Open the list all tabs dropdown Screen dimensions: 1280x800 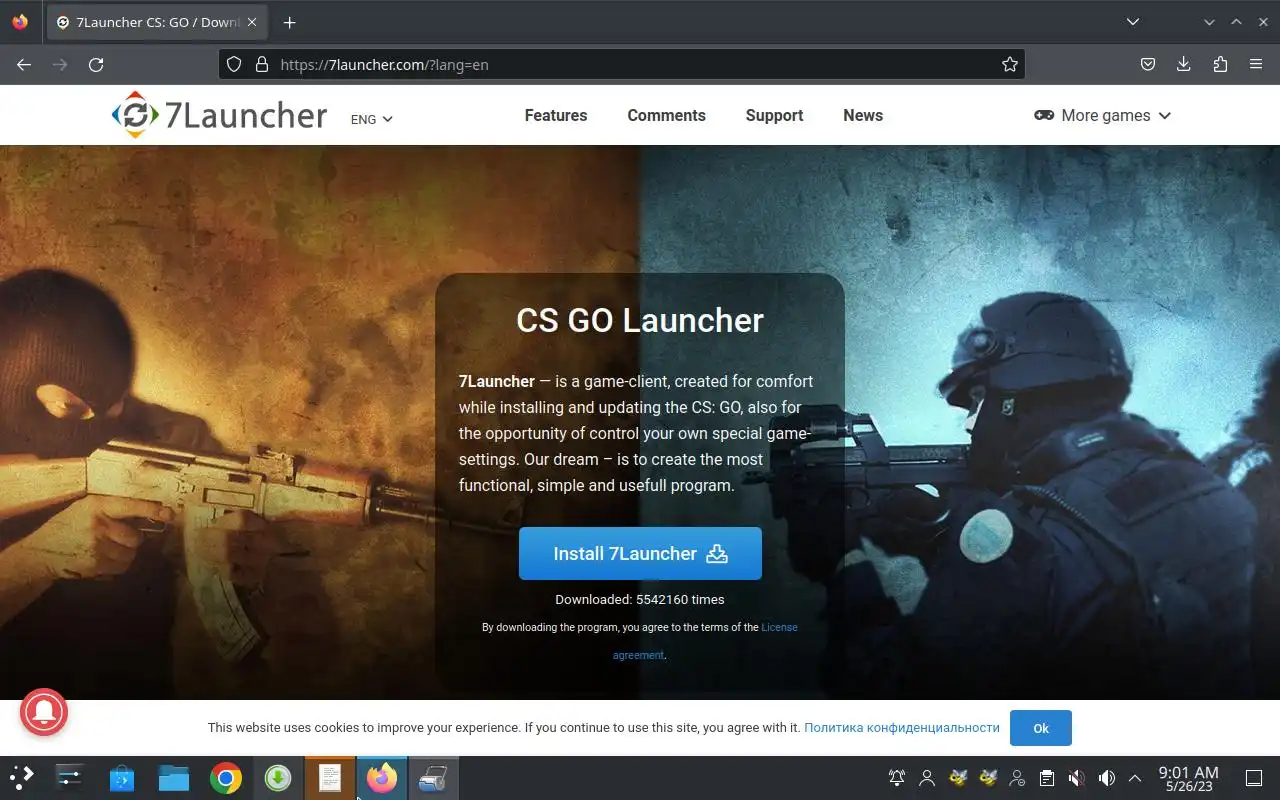(x=1133, y=22)
